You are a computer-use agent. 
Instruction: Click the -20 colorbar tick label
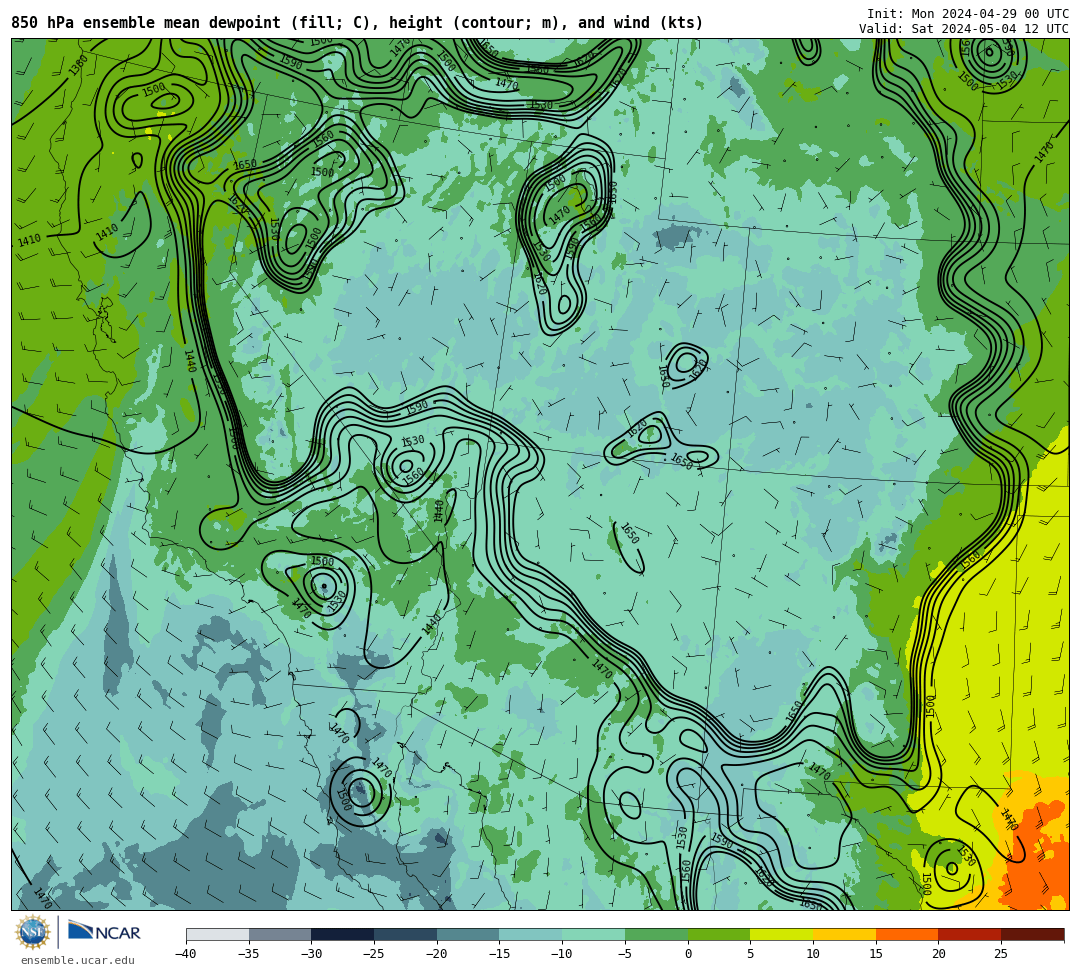click(x=437, y=954)
